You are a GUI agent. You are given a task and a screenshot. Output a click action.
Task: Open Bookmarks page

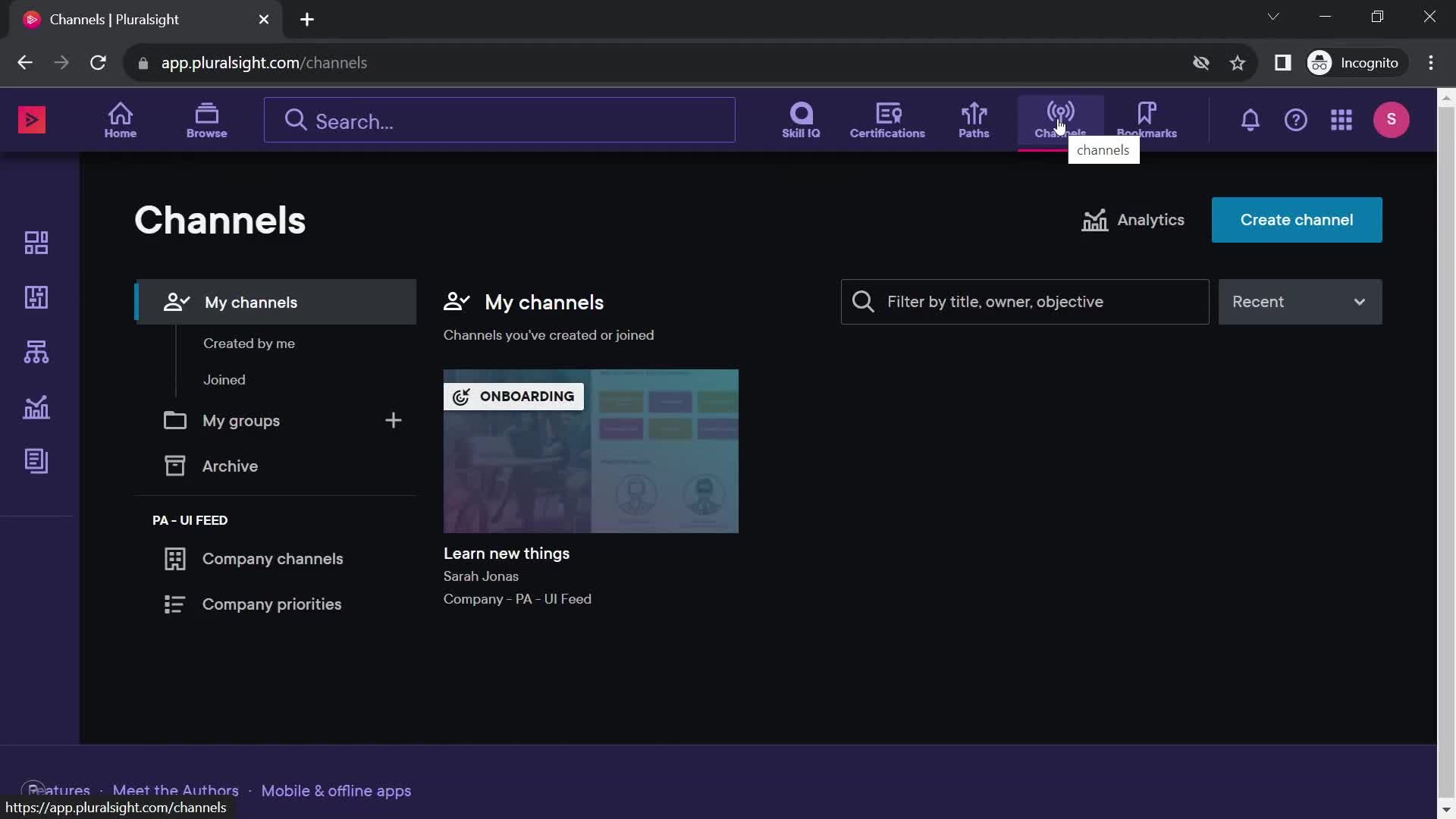pos(1147,120)
